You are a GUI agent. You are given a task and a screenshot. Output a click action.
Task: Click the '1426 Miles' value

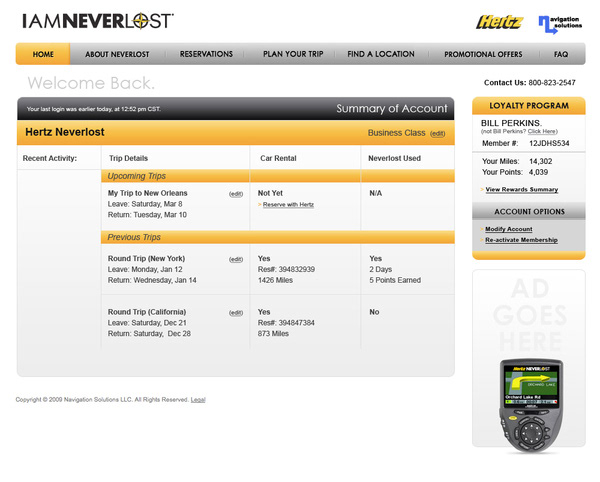click(x=275, y=280)
